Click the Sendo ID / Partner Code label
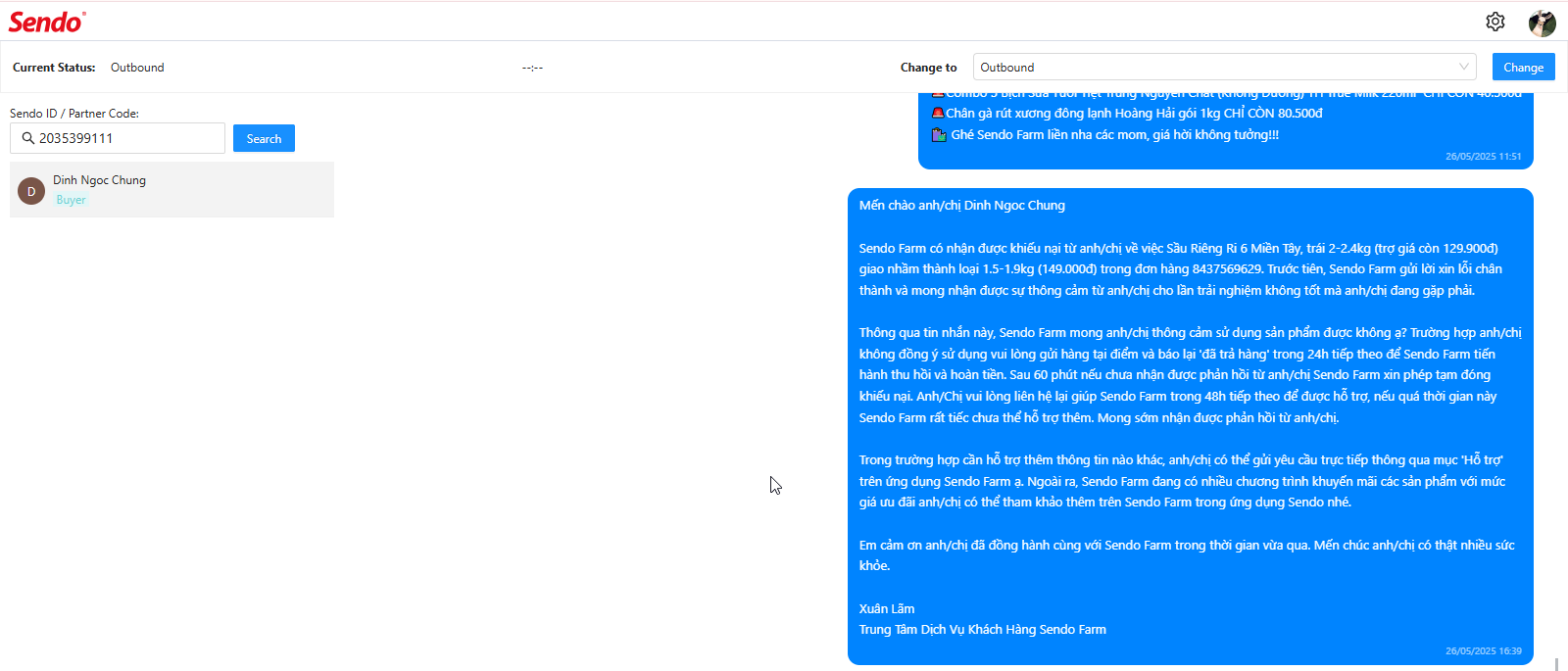 click(x=74, y=114)
